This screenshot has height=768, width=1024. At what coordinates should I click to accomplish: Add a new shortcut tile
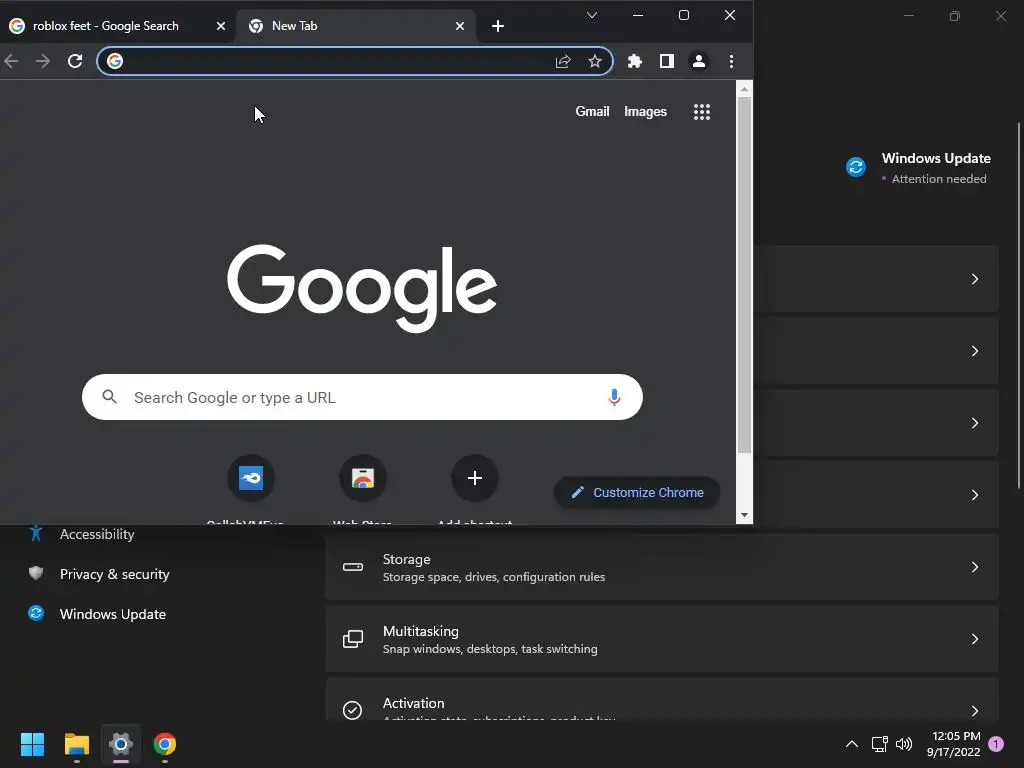tap(475, 478)
